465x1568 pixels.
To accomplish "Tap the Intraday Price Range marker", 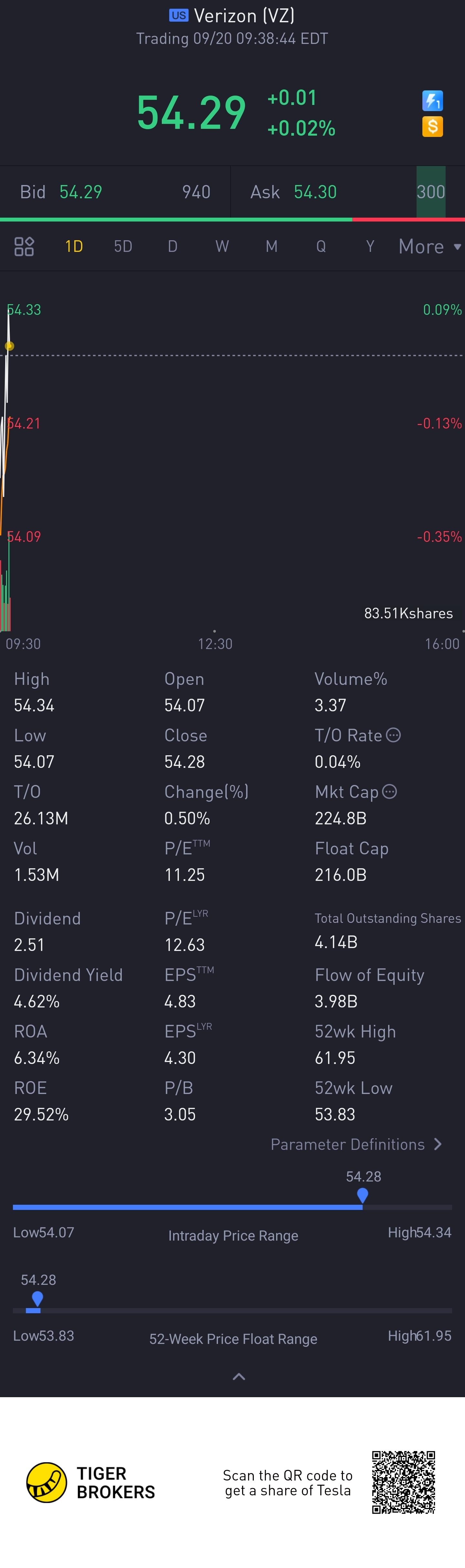I will click(363, 1195).
